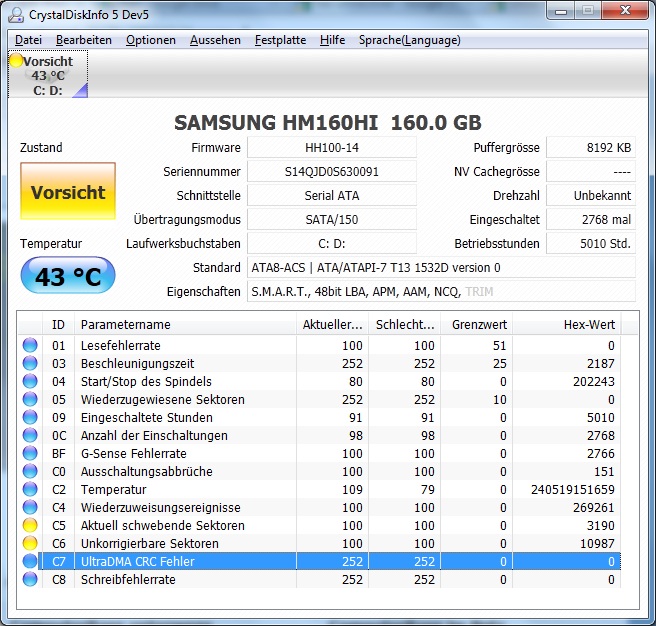Click blue status icon for Start/Stop des Spindels
This screenshot has width=656, height=626.
pyautogui.click(x=30, y=381)
